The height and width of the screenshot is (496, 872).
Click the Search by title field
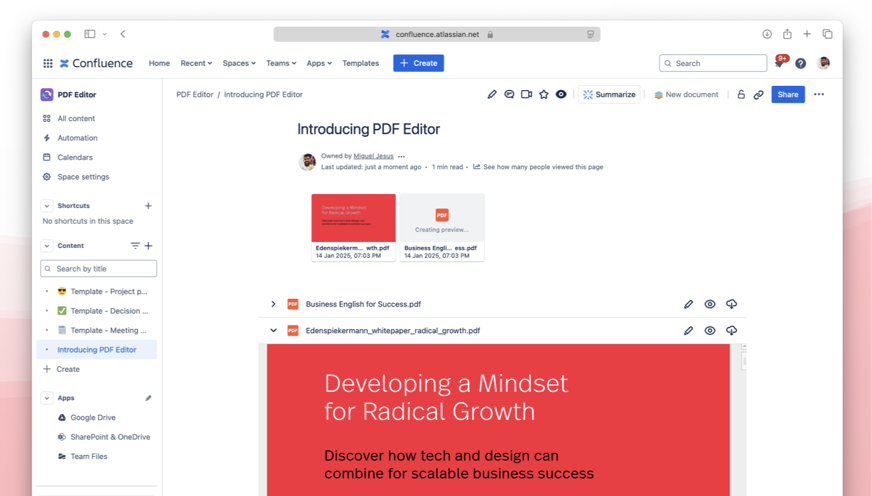pos(98,269)
